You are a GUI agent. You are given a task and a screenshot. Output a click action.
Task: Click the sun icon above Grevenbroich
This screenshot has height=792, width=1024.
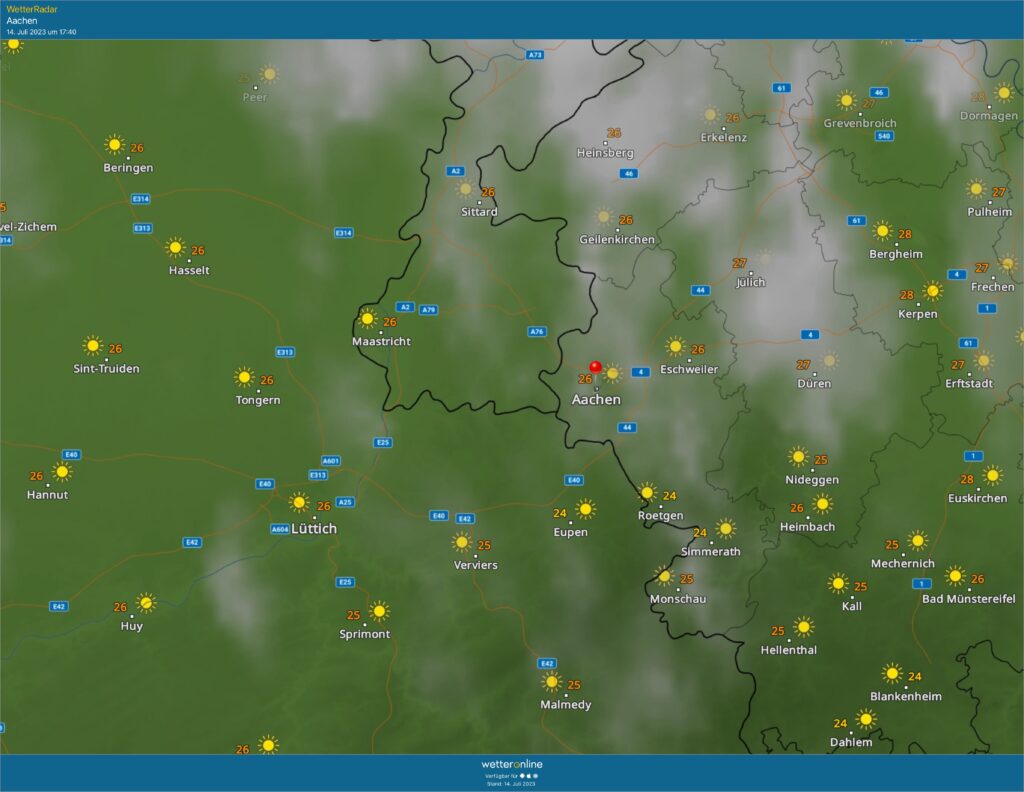[x=846, y=101]
